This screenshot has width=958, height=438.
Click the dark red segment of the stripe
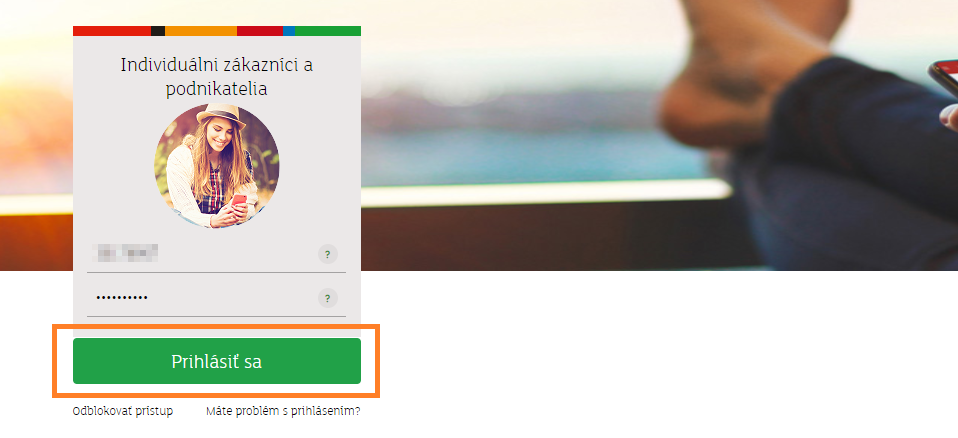click(260, 31)
